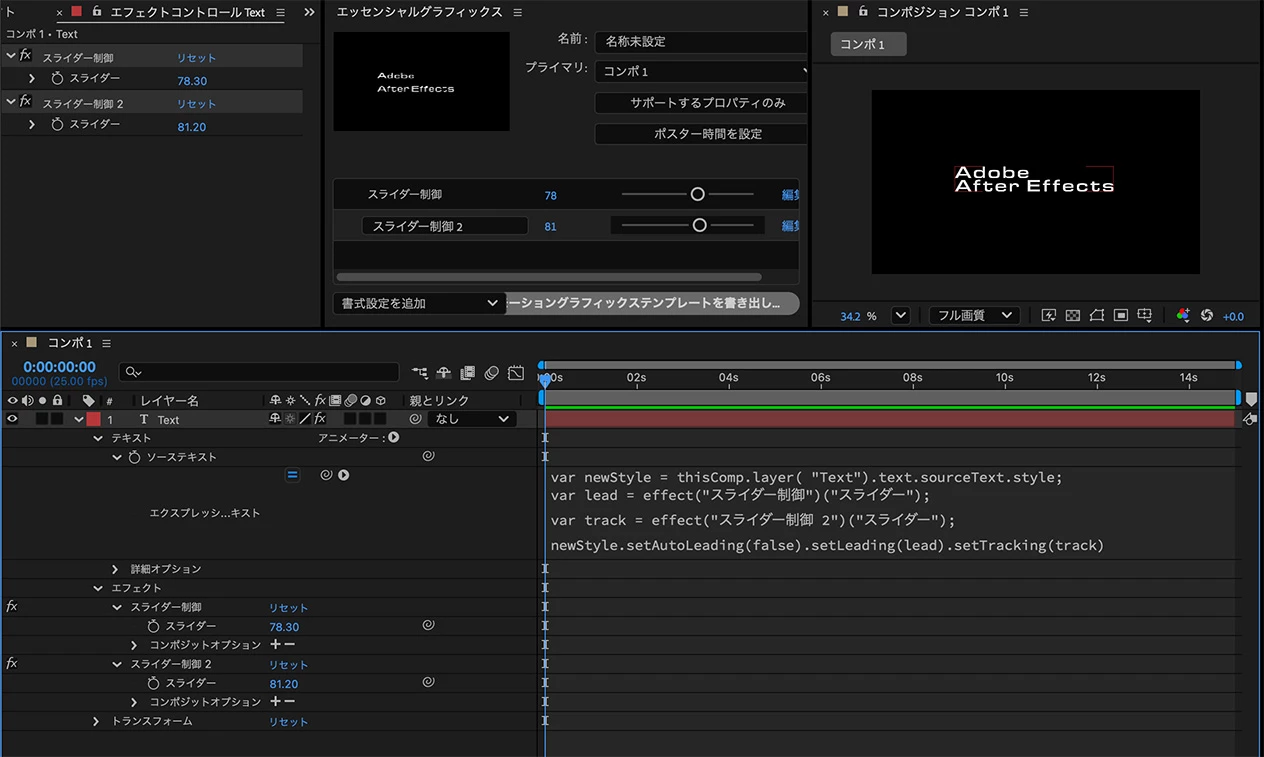Image resolution: width=1264 pixels, height=757 pixels.
Task: Click the 名前 field showing 名称未設定
Action: coord(701,42)
